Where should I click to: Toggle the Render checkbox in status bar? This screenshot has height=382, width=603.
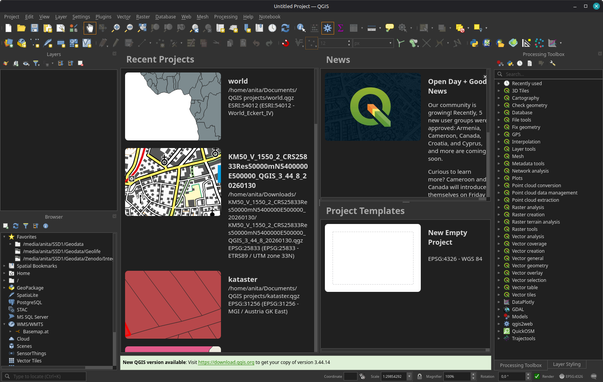(x=537, y=376)
